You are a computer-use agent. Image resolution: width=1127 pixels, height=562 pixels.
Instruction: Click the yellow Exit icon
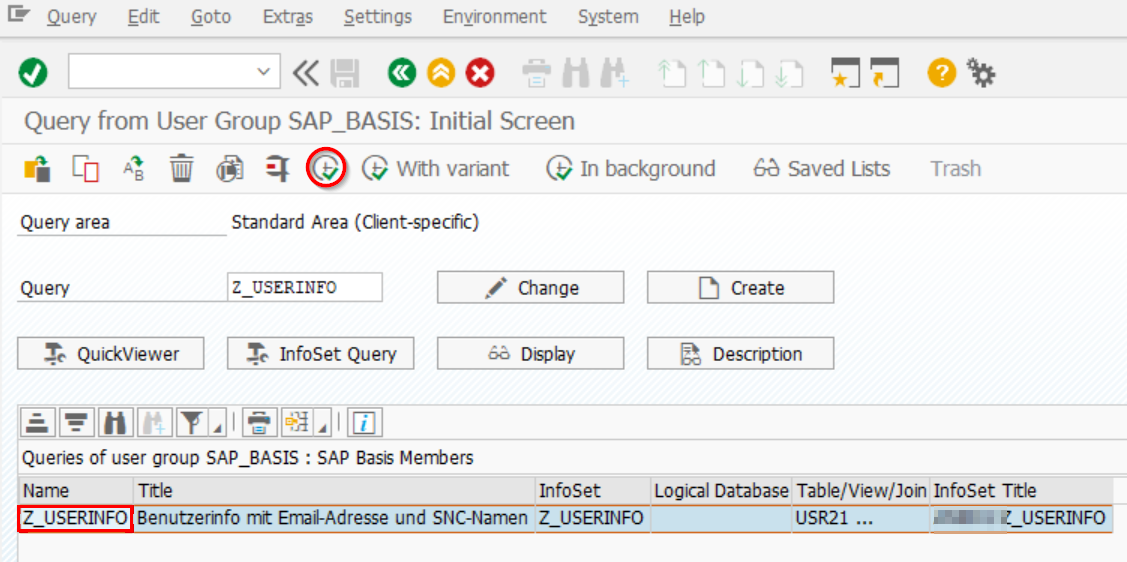(441, 73)
